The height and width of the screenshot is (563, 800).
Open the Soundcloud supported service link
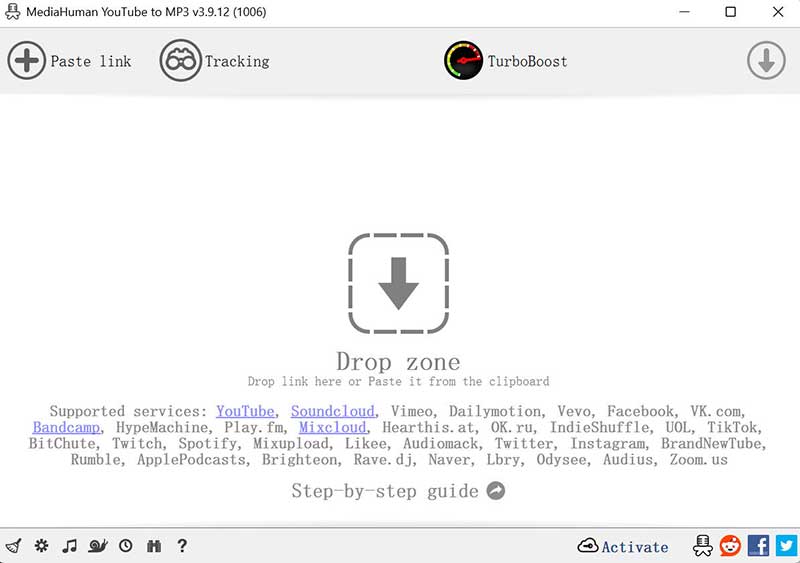(333, 411)
